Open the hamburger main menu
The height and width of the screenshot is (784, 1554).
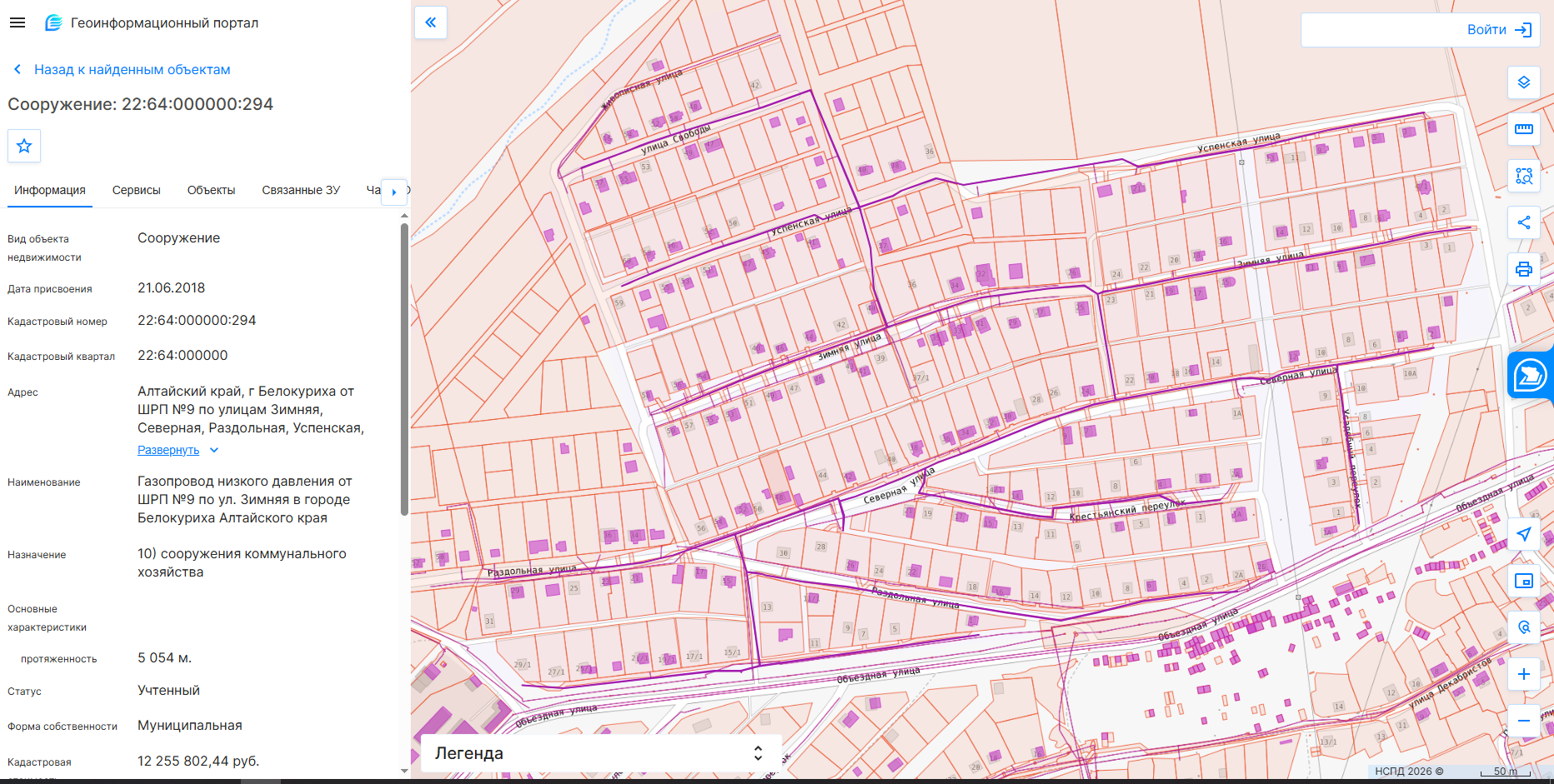(x=17, y=22)
